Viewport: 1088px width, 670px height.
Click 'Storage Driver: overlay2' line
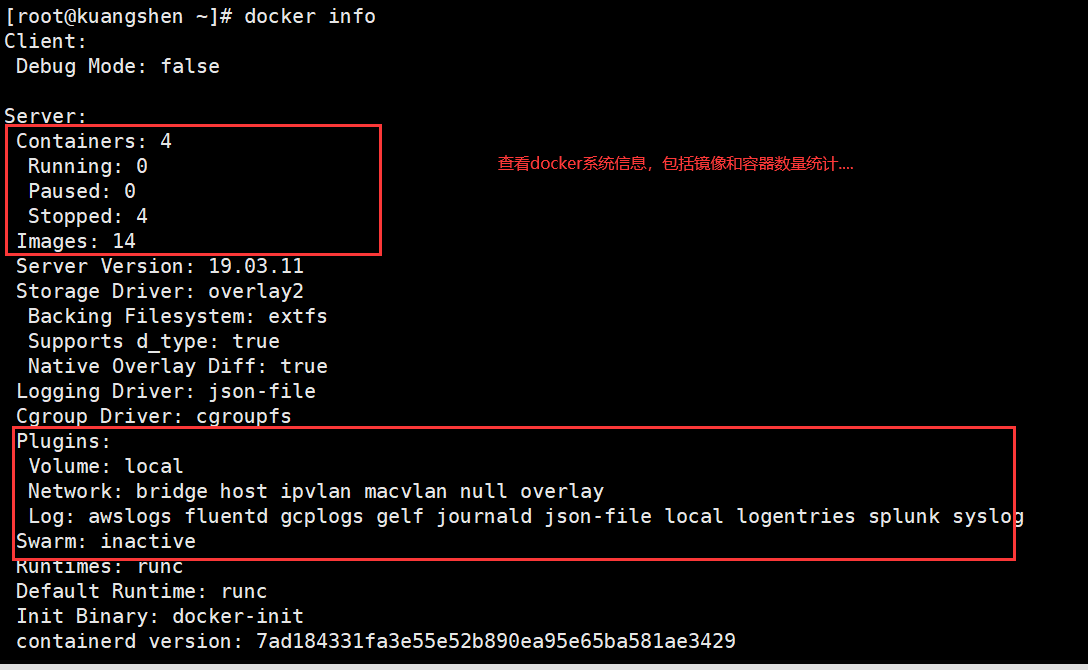[x=160, y=291]
